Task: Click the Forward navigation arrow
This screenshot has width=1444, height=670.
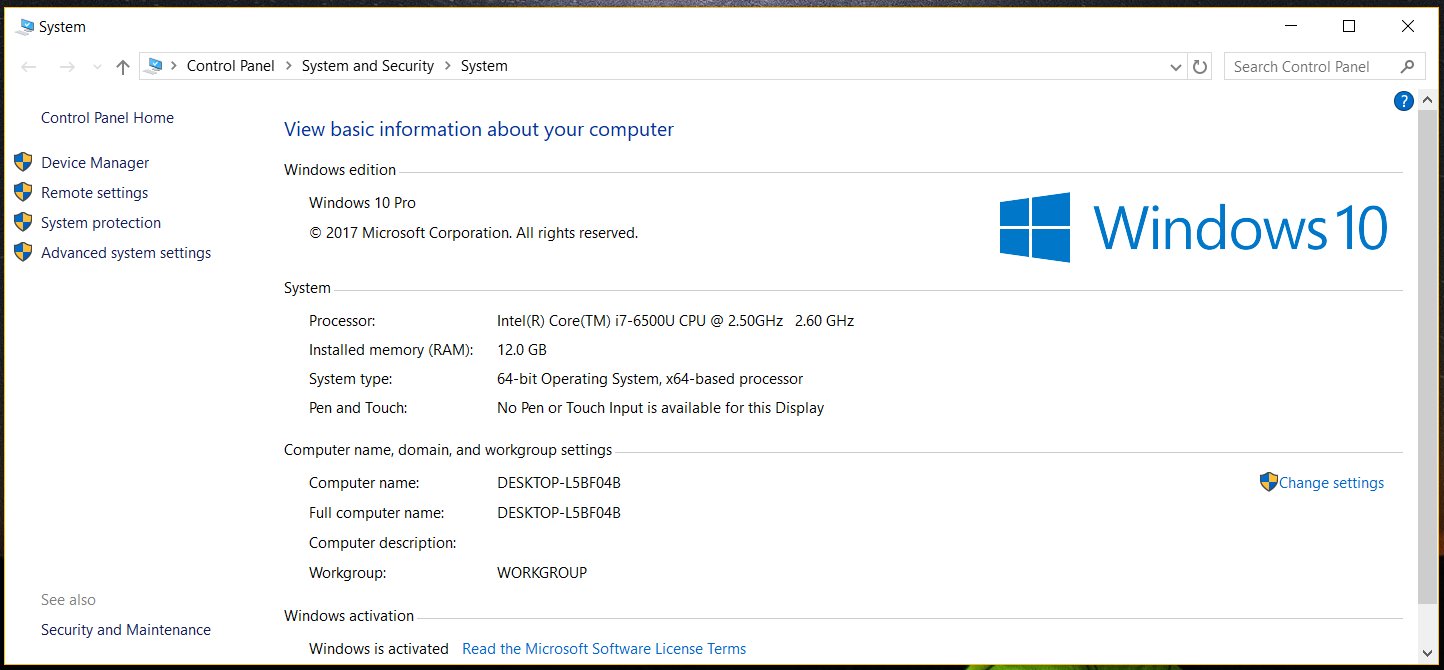Action: pyautogui.click(x=67, y=67)
